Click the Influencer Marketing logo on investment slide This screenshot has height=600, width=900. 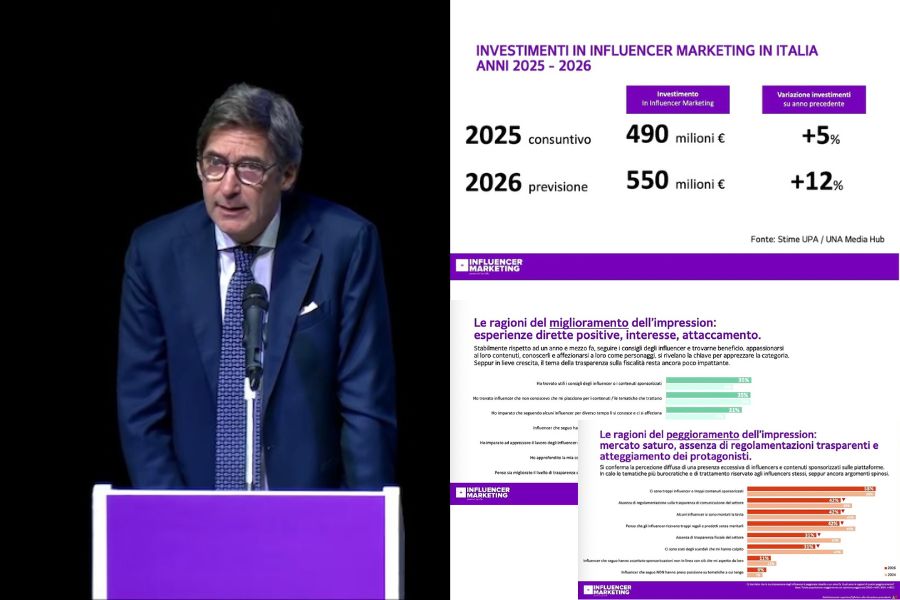coord(489,266)
